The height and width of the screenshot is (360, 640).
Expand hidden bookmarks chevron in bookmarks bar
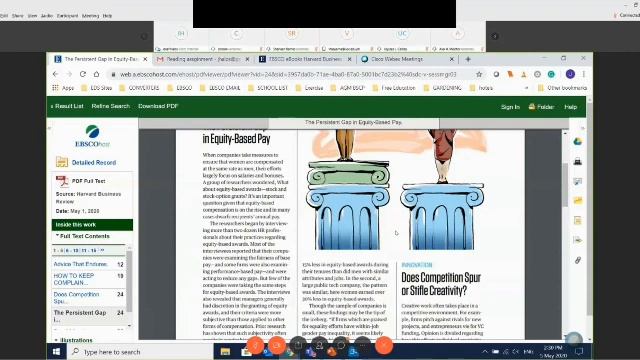[526, 88]
